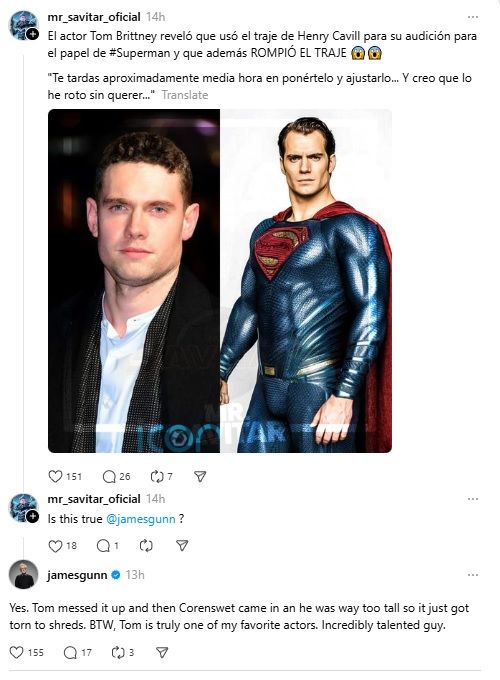Share the 'Is this true' reply
This screenshot has width=500, height=680.
(182, 546)
